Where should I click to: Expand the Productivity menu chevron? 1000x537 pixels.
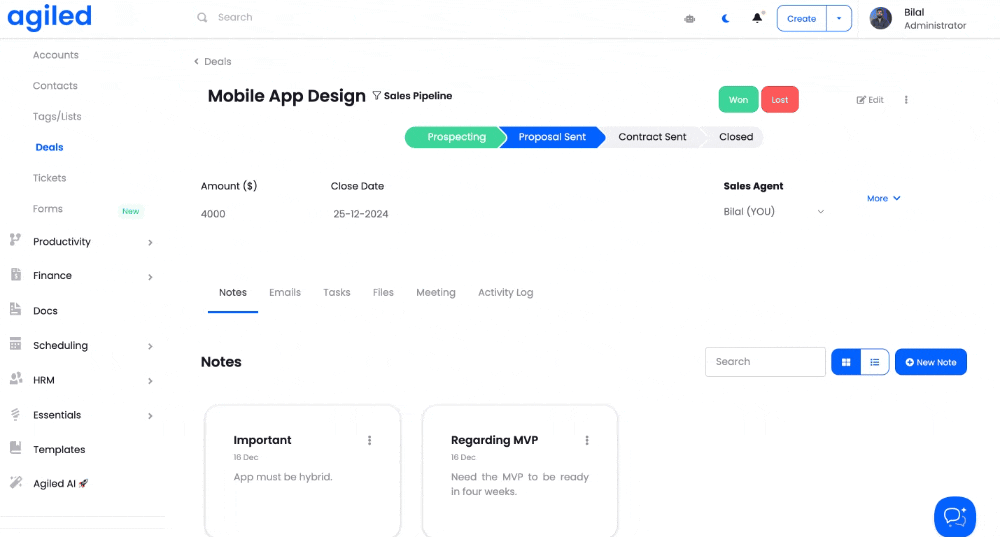point(151,242)
